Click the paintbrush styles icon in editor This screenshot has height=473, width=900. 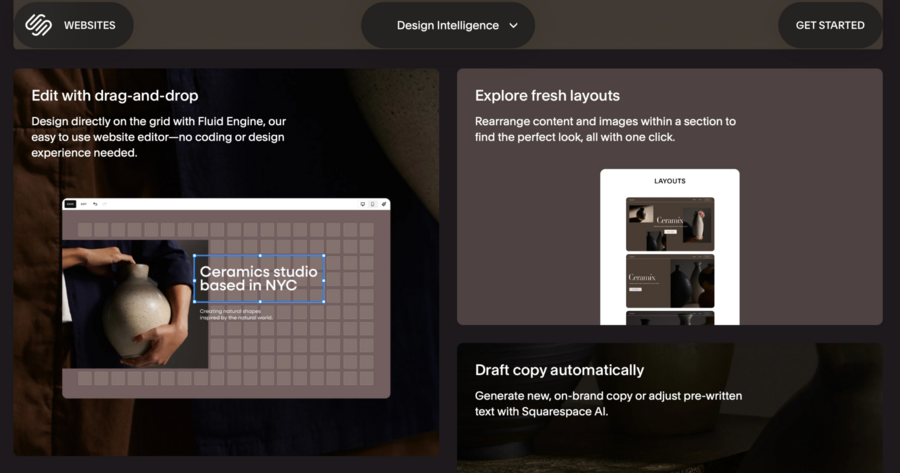coord(383,204)
